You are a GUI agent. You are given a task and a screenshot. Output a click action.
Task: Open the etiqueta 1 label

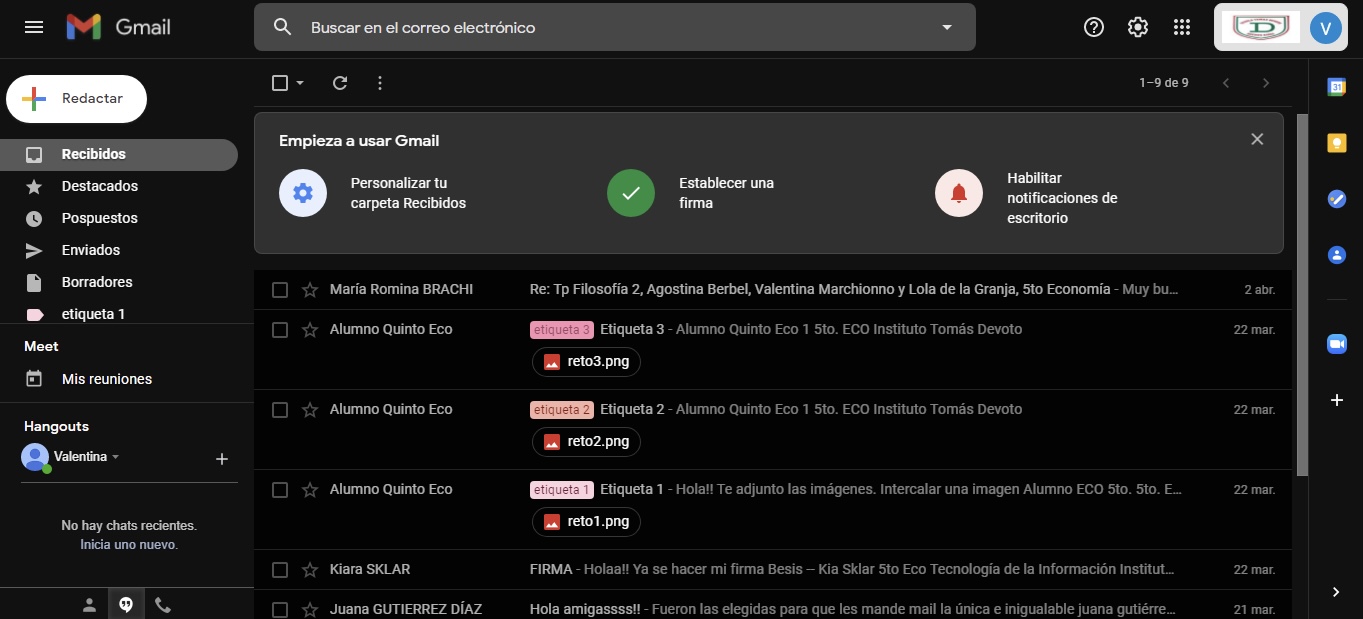(119, 313)
